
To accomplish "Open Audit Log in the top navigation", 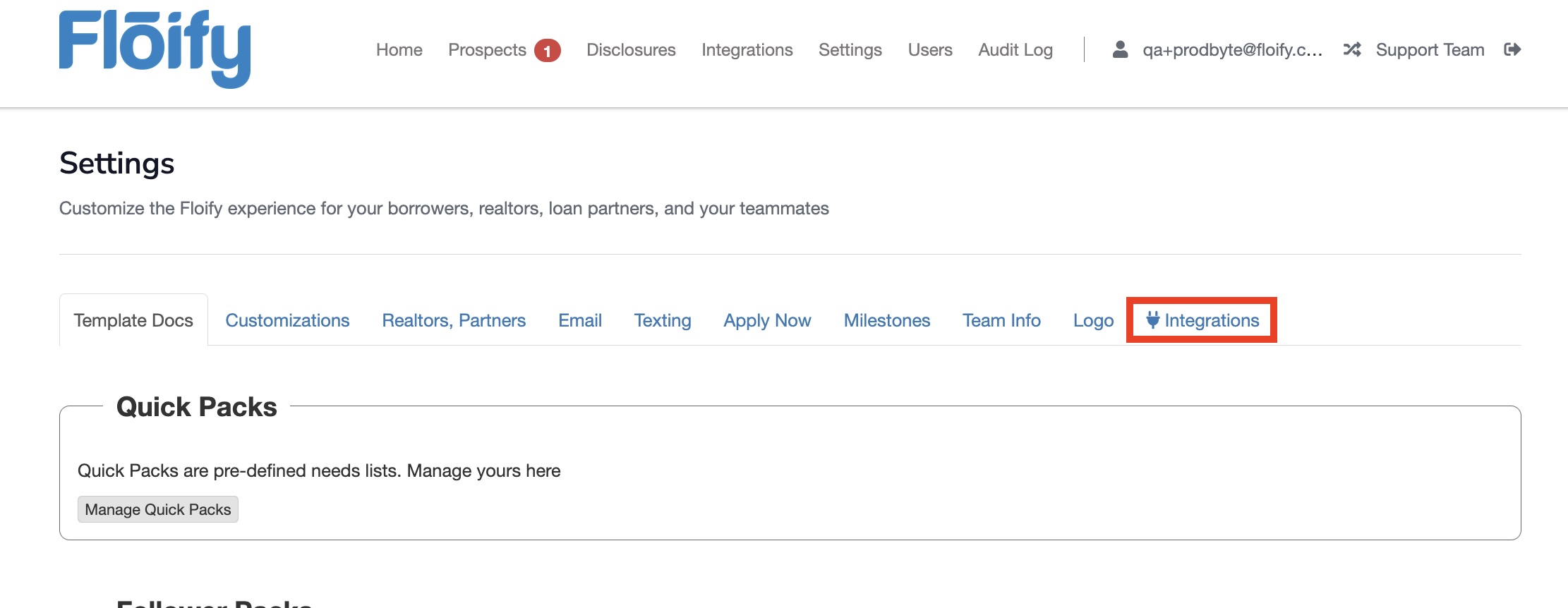I will (1015, 50).
